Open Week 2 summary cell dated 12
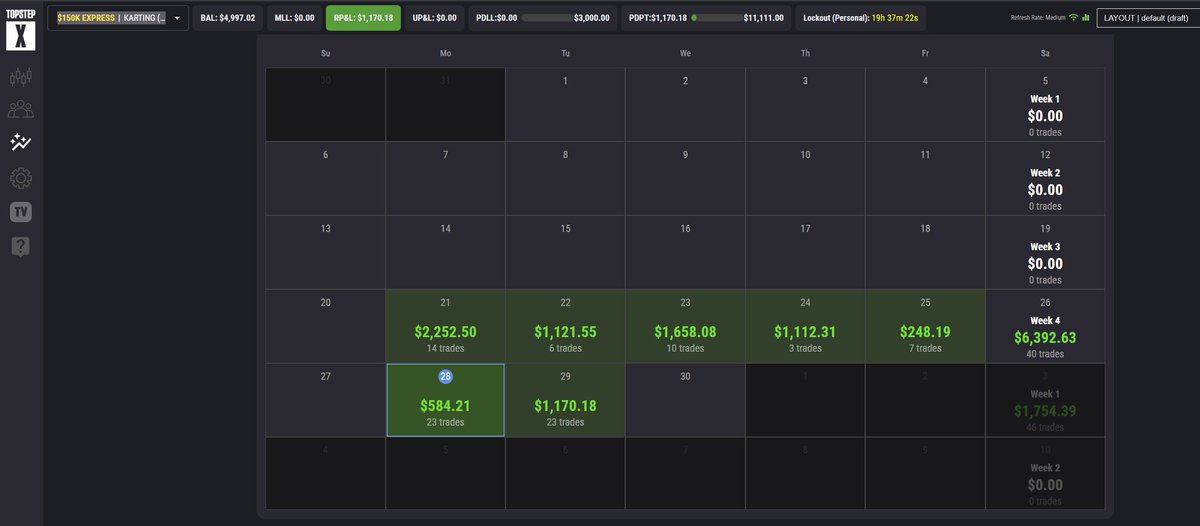 click(1045, 178)
